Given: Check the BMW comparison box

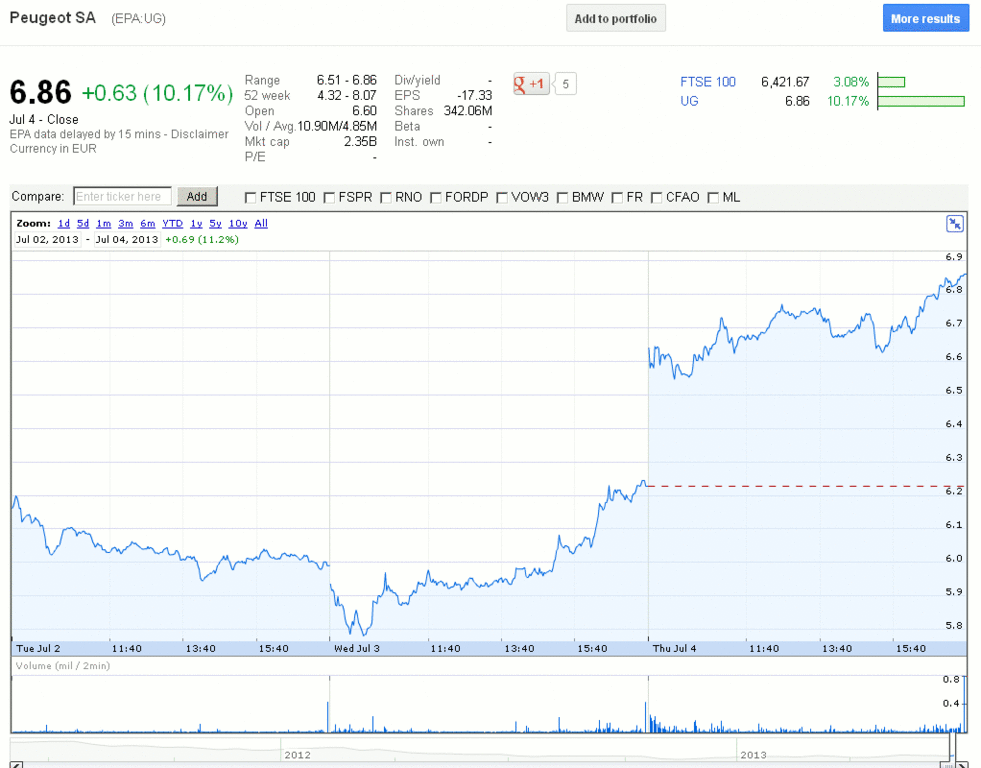Looking at the screenshot, I should 562,198.
